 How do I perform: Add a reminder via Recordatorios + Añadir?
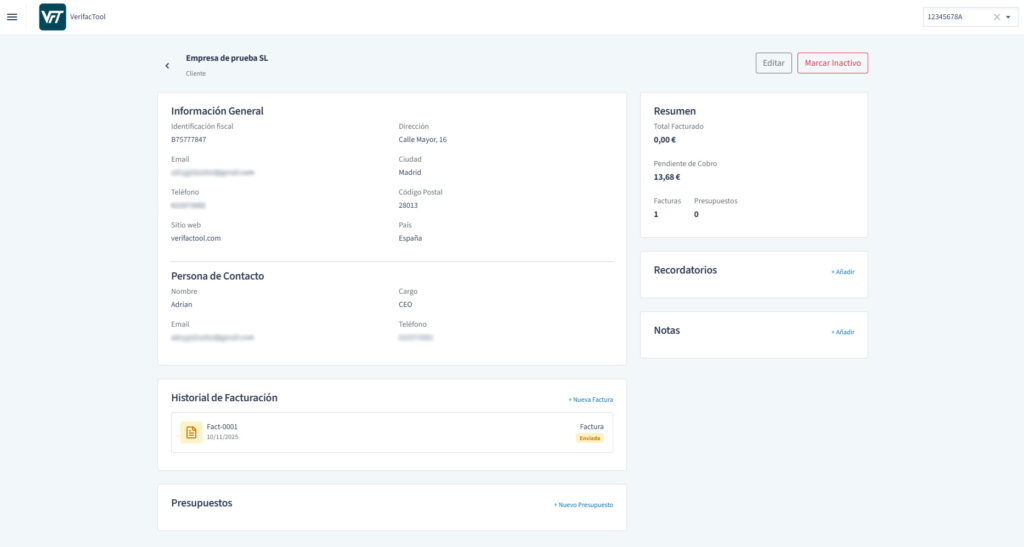[843, 272]
